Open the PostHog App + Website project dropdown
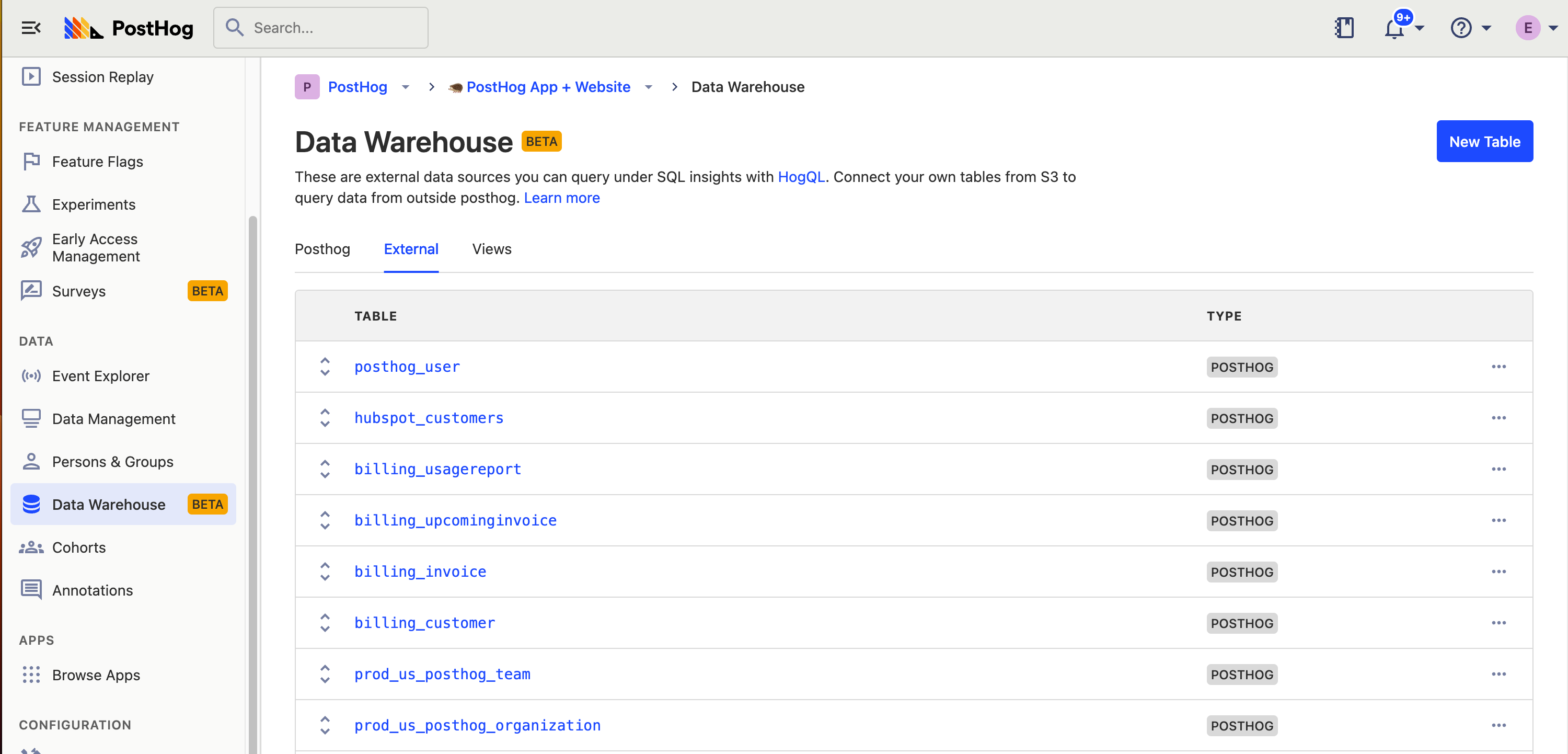The height and width of the screenshot is (754, 1568). [648, 87]
